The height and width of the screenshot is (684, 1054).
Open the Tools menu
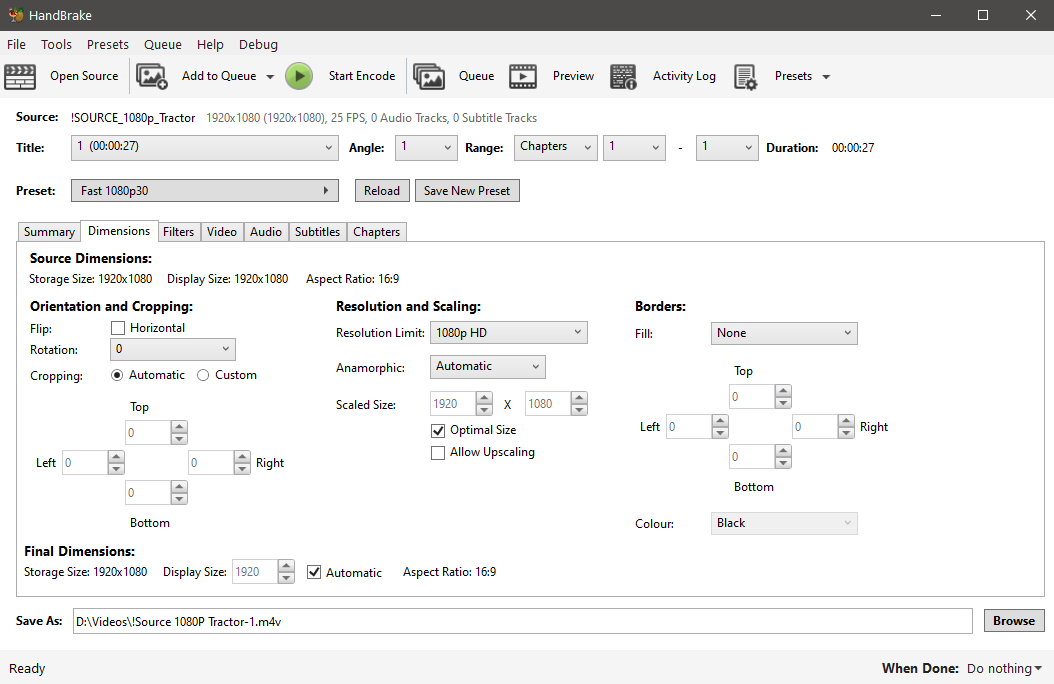tap(56, 44)
